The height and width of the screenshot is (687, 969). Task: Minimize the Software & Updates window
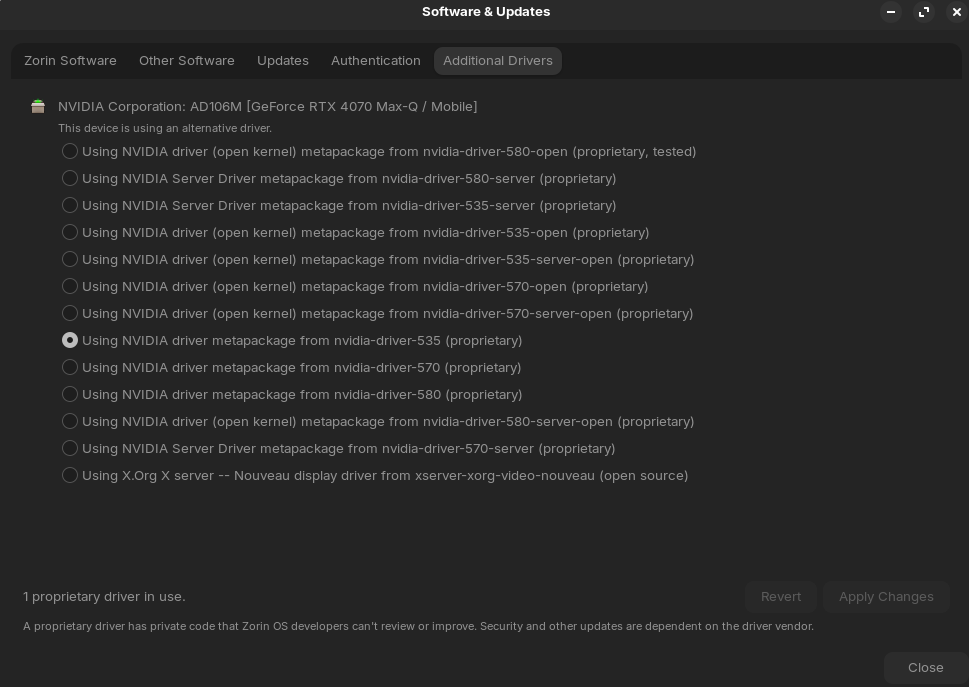click(890, 12)
